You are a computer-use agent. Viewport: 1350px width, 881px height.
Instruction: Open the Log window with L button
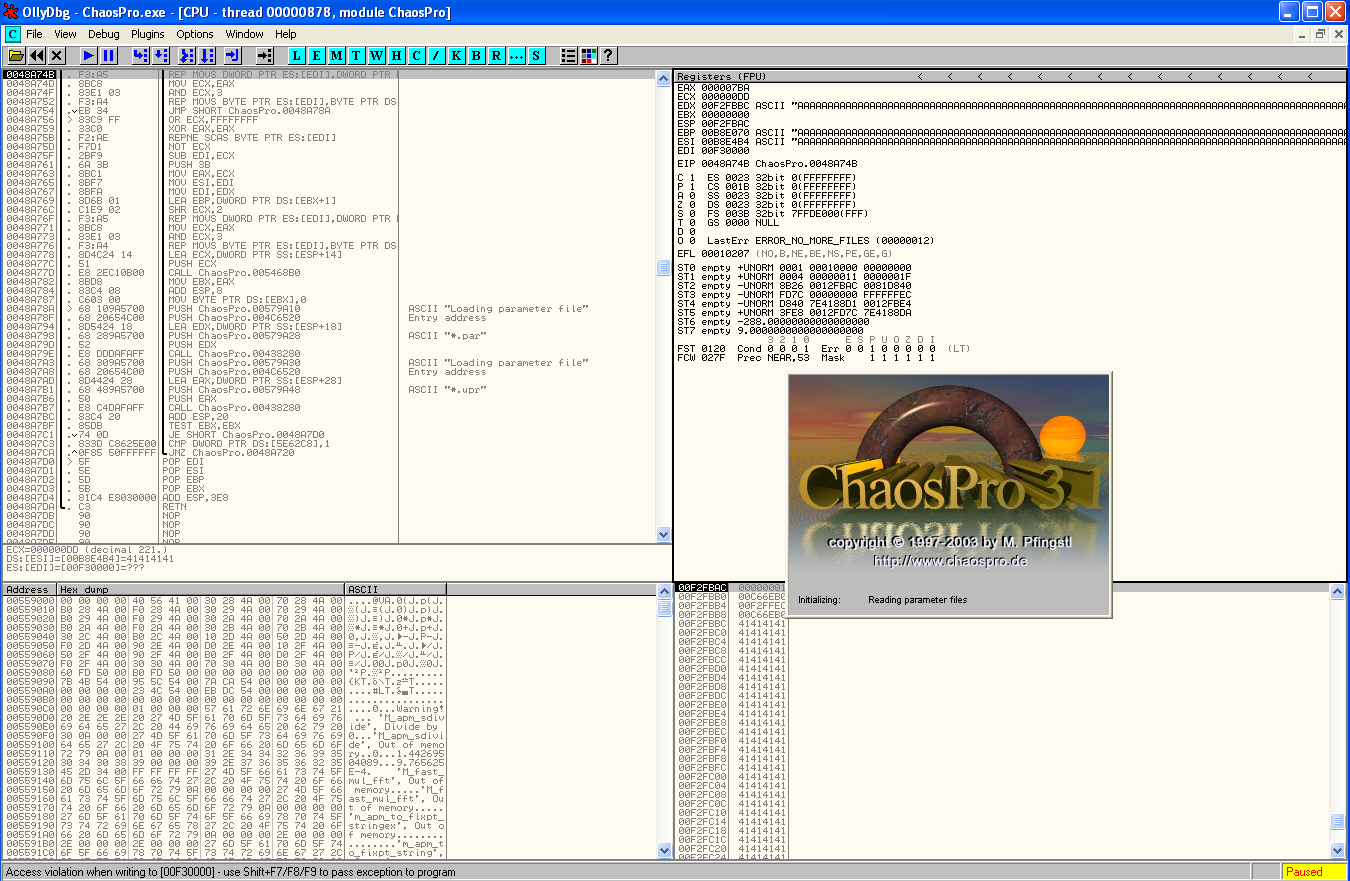(298, 56)
